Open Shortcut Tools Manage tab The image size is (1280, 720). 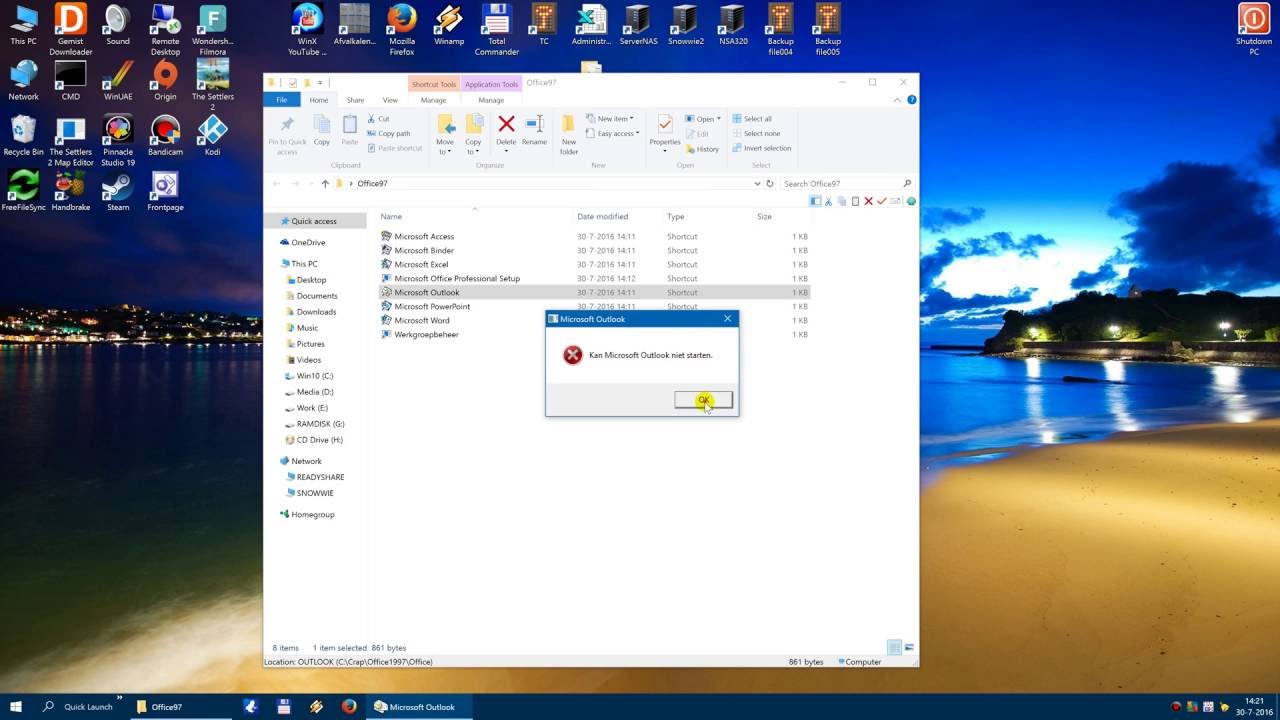[x=433, y=100]
